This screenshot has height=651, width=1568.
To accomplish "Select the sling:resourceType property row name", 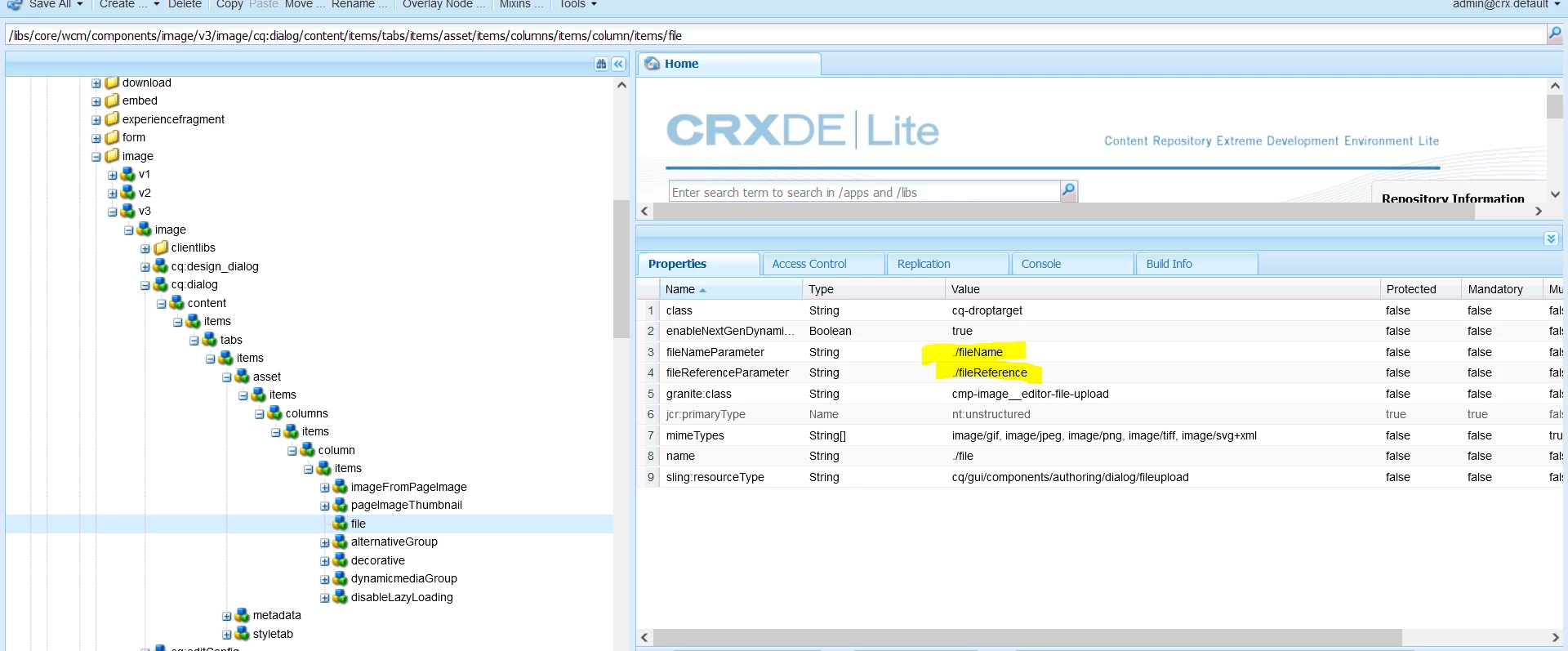I will (715, 477).
